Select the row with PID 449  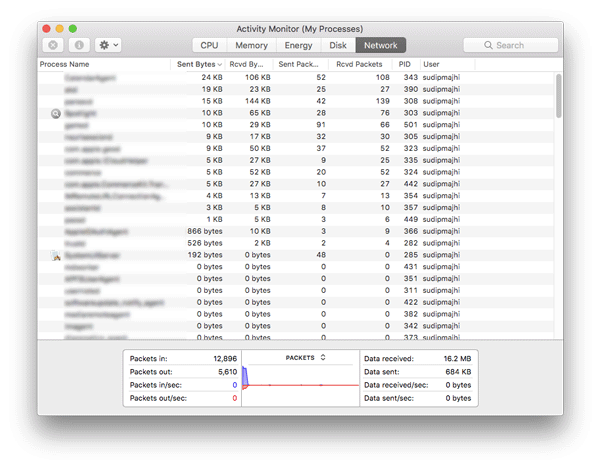click(x=296, y=220)
